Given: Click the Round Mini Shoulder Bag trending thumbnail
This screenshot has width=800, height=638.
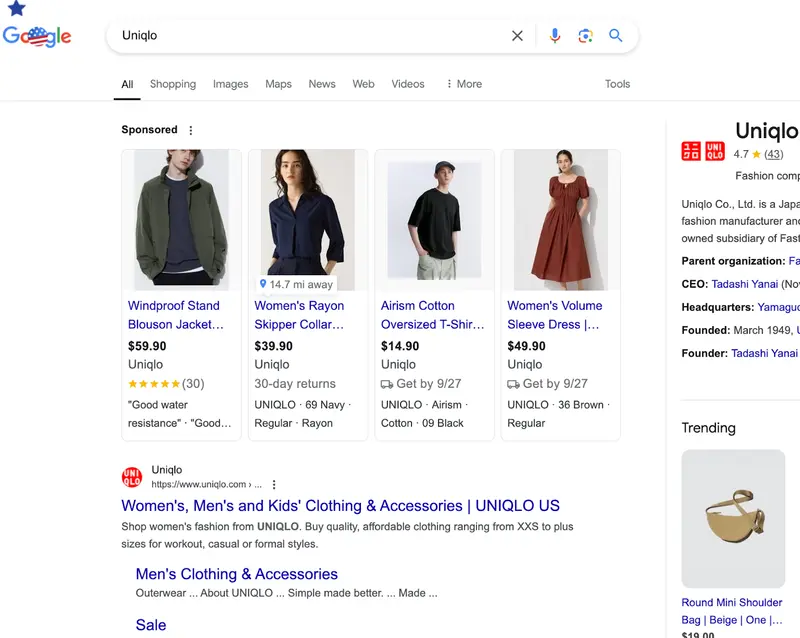Looking at the screenshot, I should click(x=733, y=518).
